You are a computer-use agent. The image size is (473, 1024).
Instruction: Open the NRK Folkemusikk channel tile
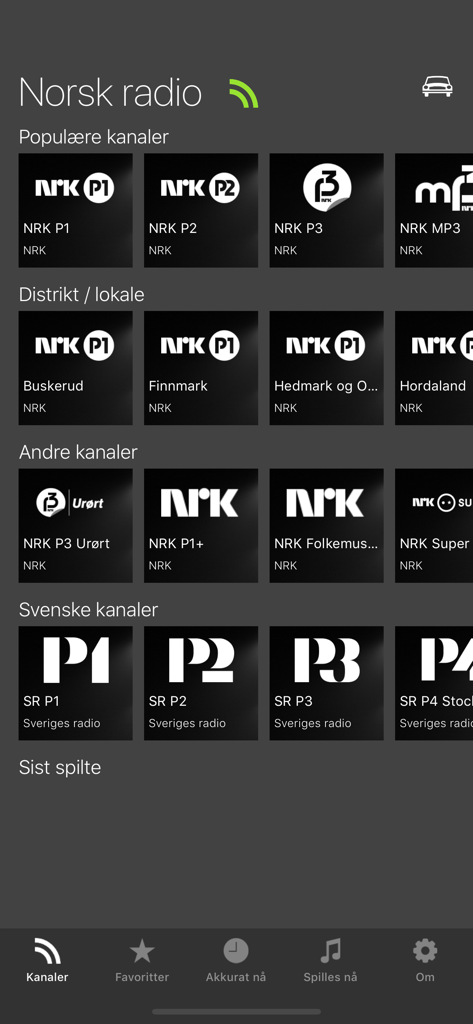point(327,525)
